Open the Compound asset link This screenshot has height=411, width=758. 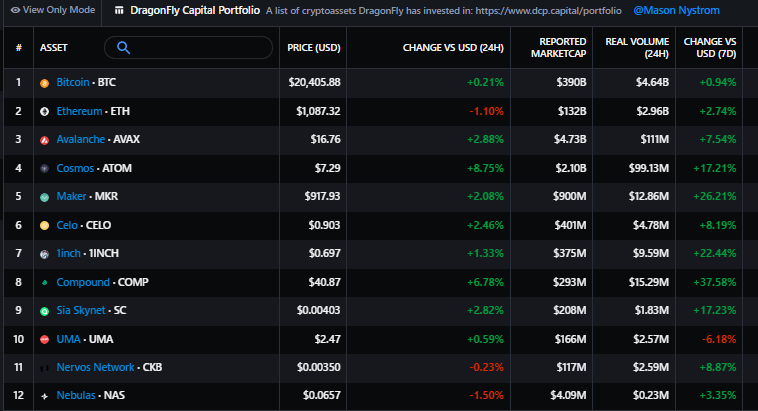tap(83, 282)
